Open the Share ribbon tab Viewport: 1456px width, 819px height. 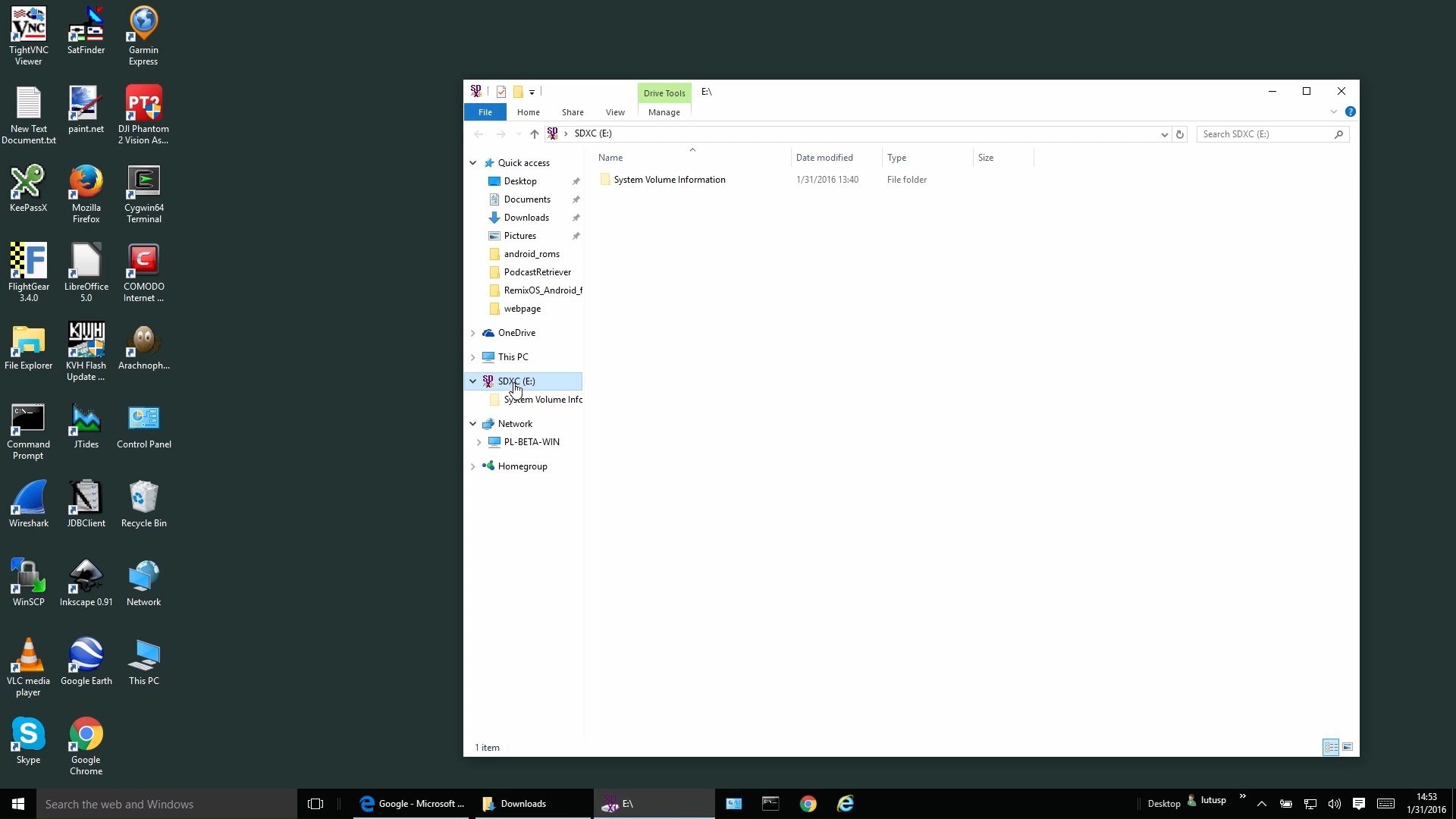coord(573,112)
